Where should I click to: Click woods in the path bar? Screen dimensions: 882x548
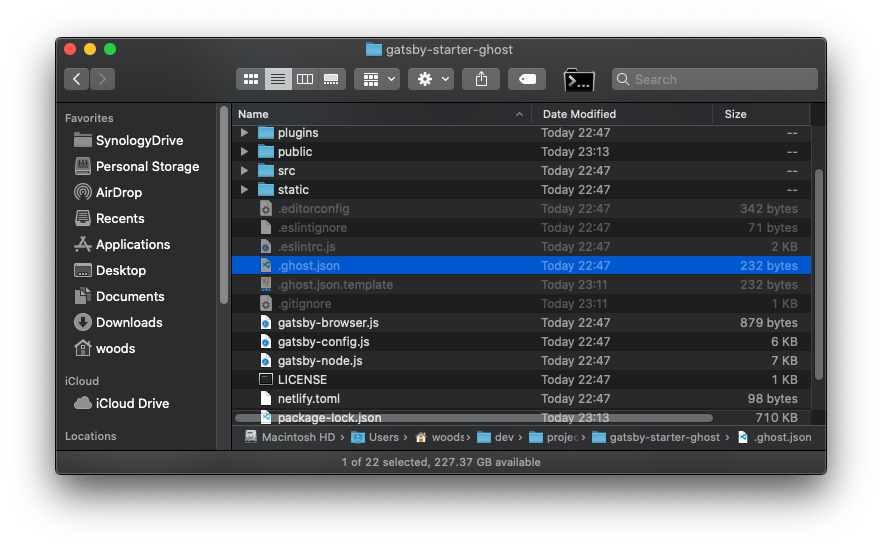click(x=440, y=437)
